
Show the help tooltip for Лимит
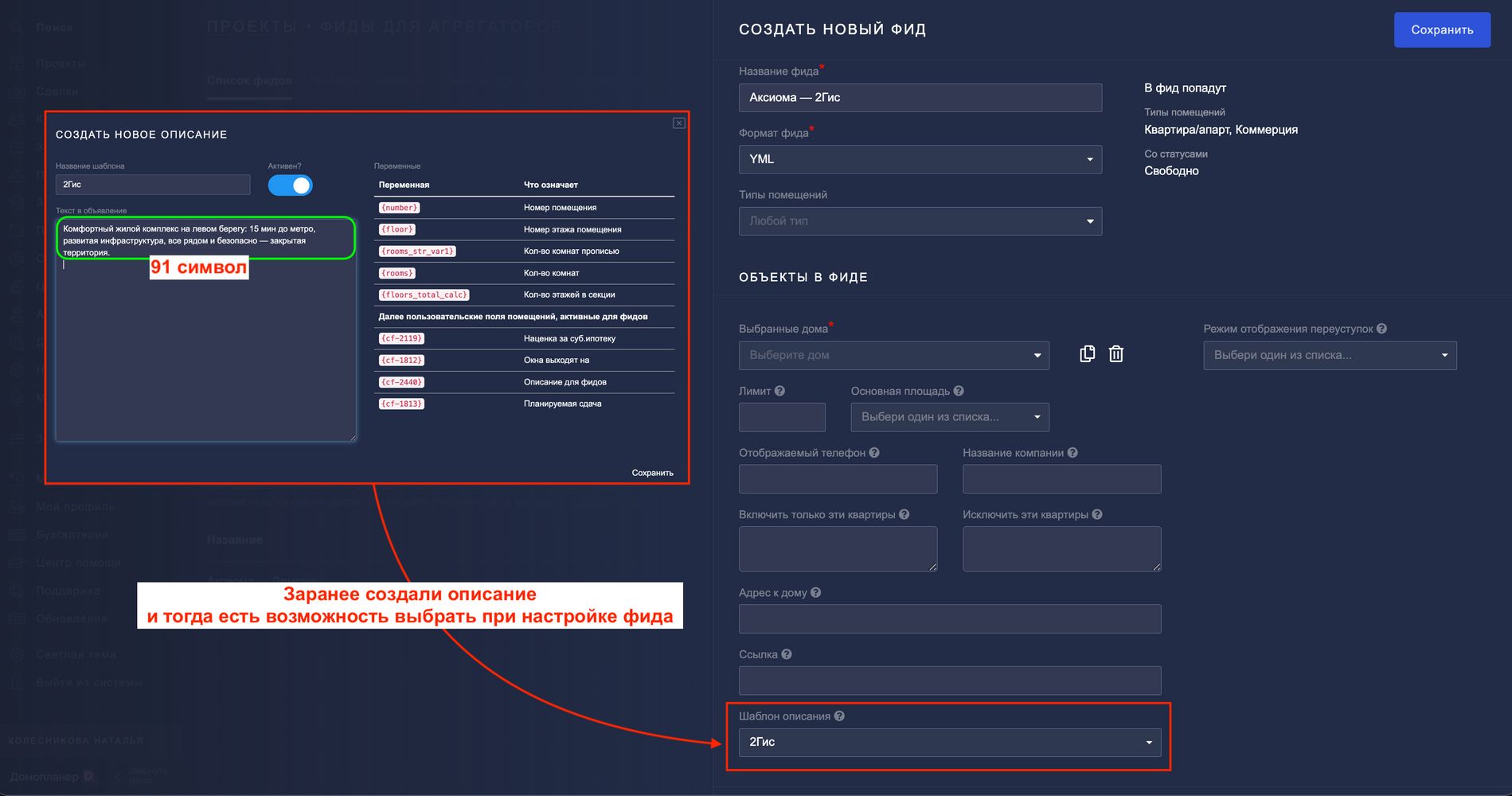pyautogui.click(x=779, y=391)
